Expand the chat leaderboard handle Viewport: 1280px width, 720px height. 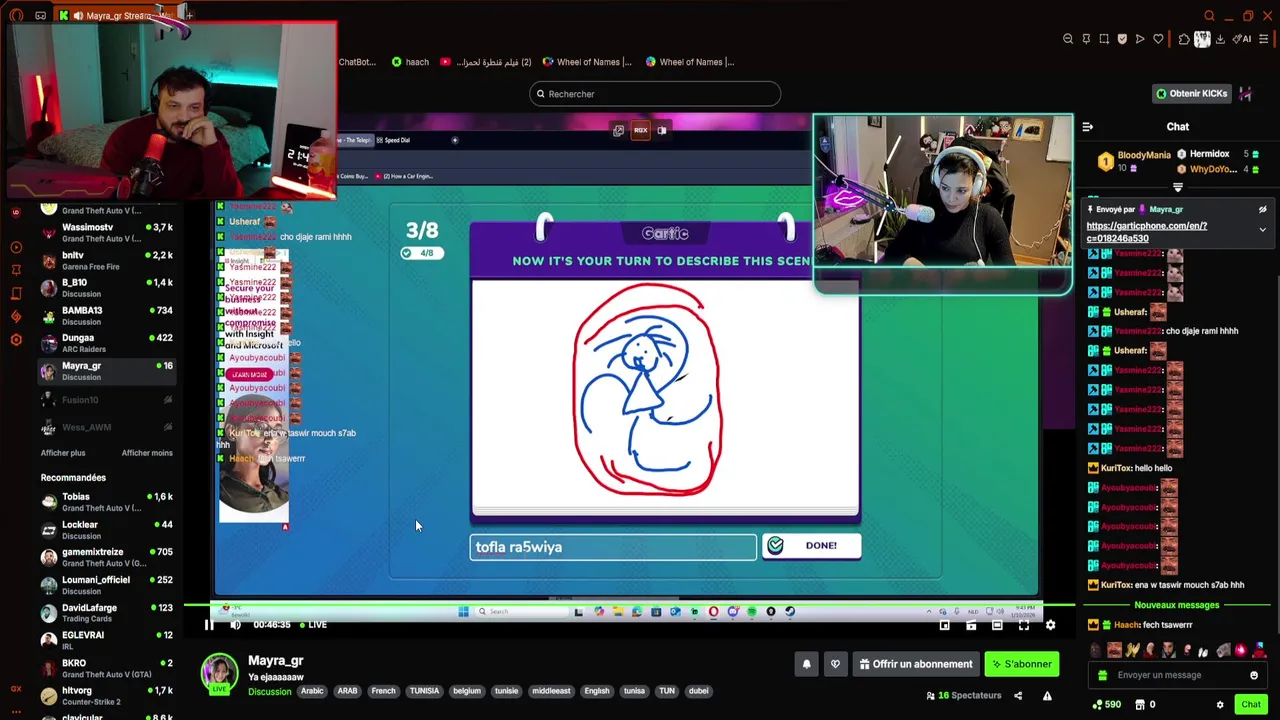coord(1178,187)
